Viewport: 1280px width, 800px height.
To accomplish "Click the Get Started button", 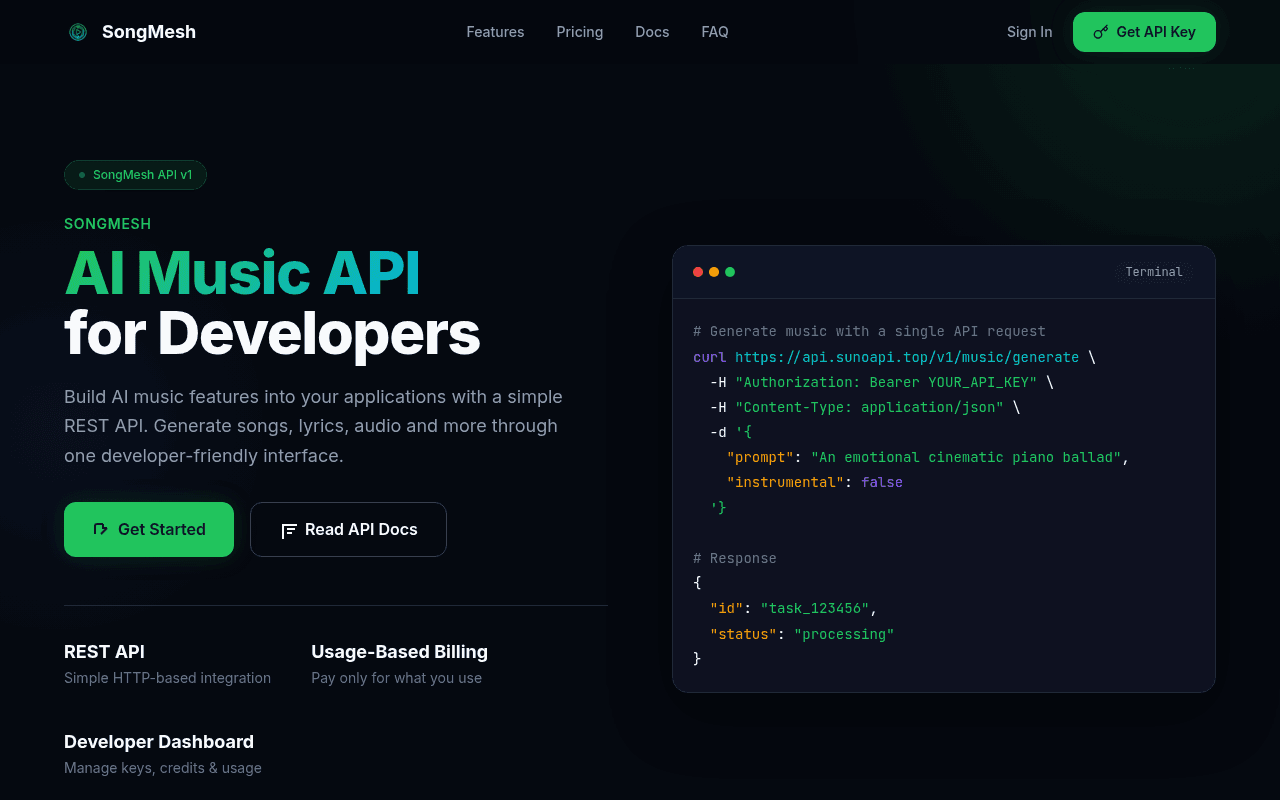I will [149, 529].
